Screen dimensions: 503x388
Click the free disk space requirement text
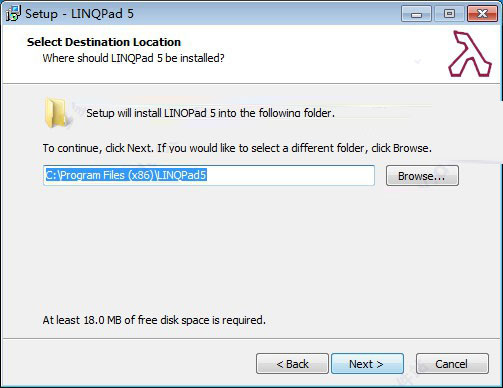154,320
